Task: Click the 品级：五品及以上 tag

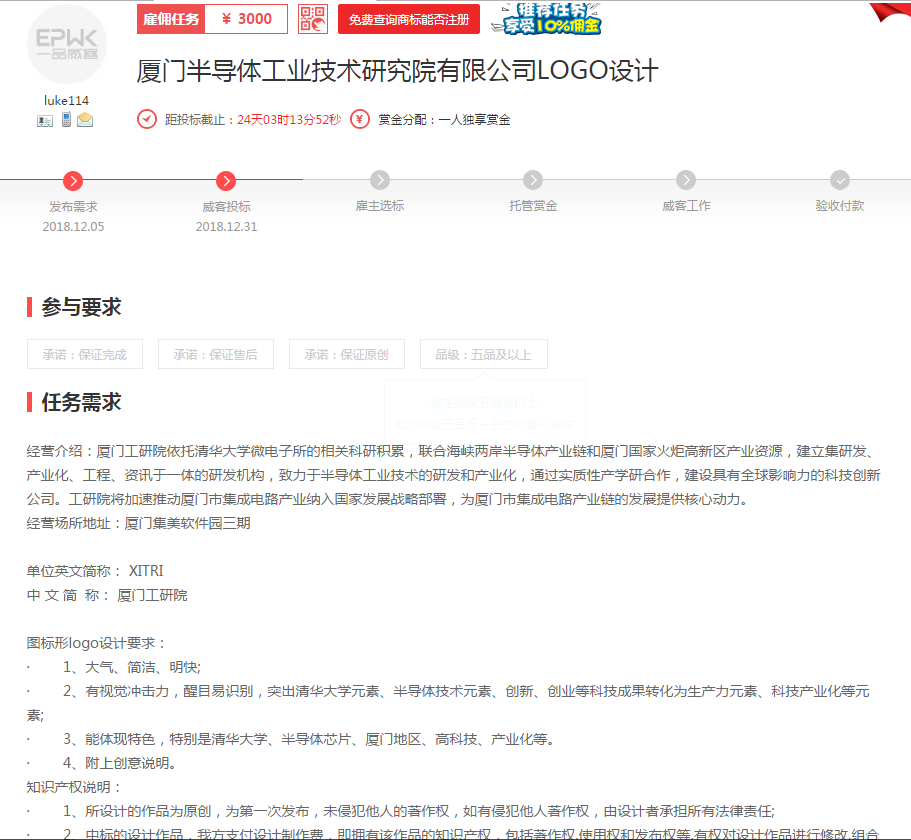Action: click(483, 354)
